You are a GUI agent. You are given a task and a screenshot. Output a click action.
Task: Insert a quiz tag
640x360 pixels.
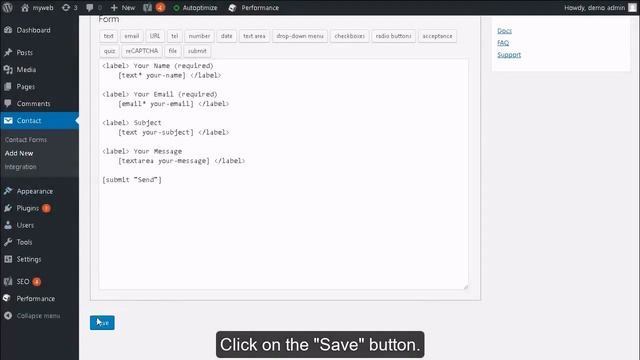pyautogui.click(x=109, y=51)
